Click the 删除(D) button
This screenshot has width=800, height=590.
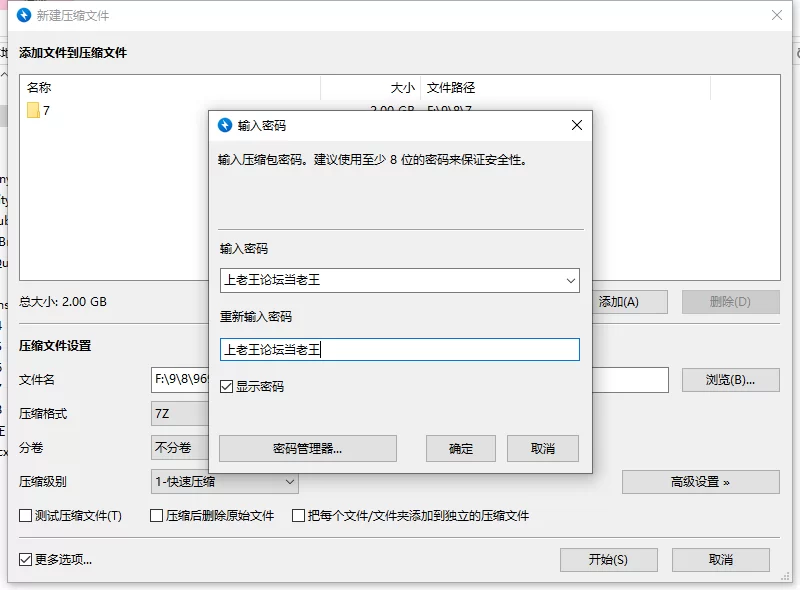pos(731,302)
